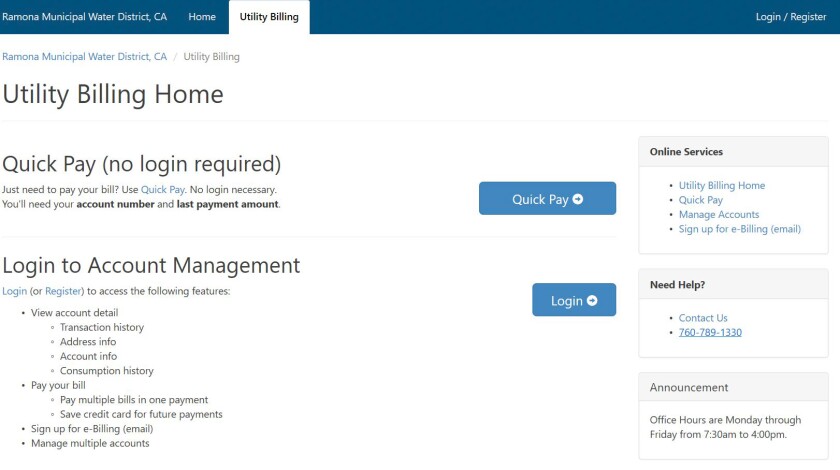
Task: Select Quick Pay in Online Services list
Action: click(700, 200)
